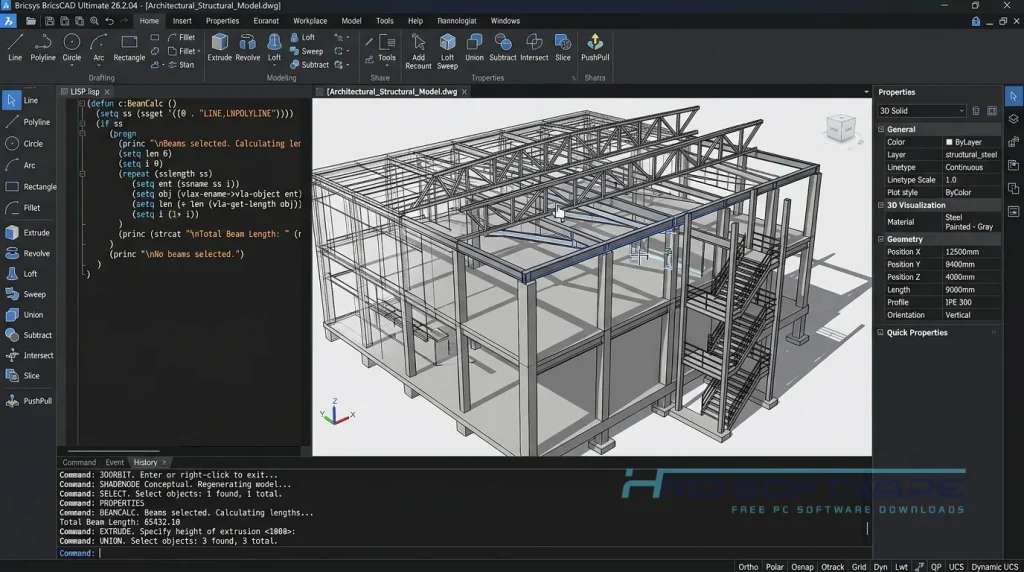1024x572 pixels.
Task: Switch to the LISP.lisp editor tab
Action: (x=85, y=92)
